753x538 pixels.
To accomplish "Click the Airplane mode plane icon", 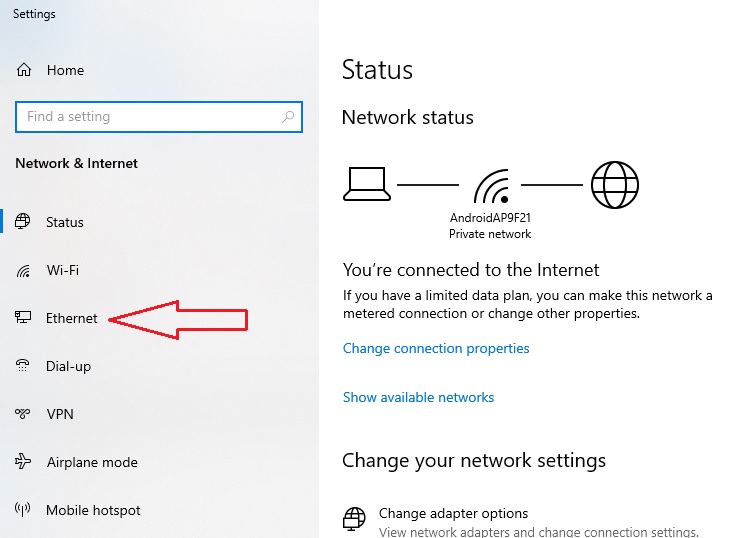I will 23,462.
